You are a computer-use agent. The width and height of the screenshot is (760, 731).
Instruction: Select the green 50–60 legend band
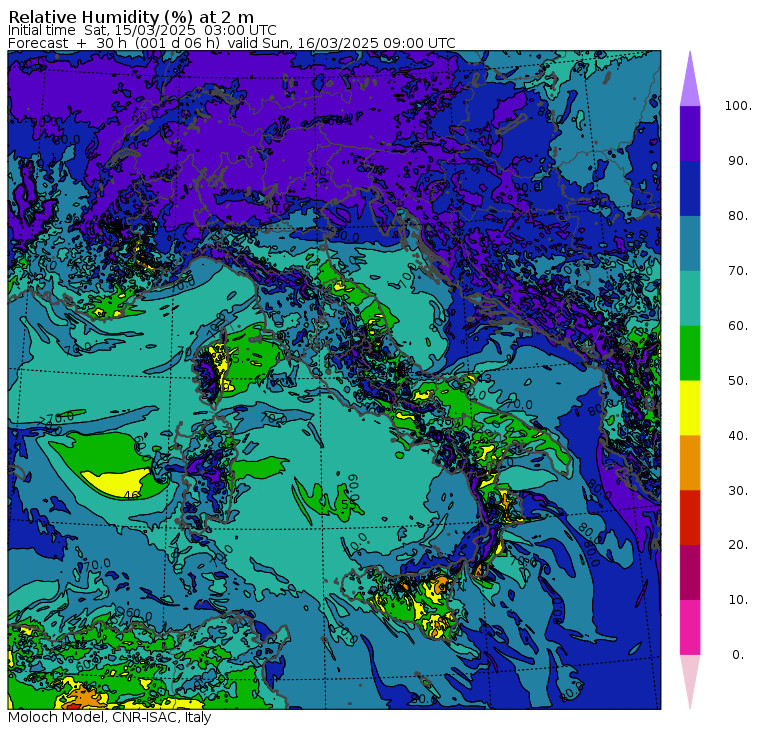pos(690,353)
